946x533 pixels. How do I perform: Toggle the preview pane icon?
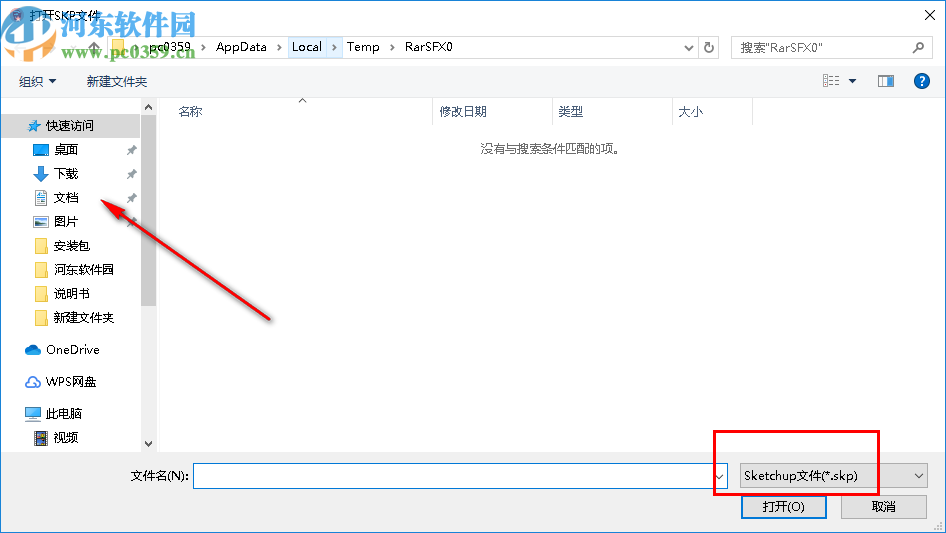coord(886,81)
